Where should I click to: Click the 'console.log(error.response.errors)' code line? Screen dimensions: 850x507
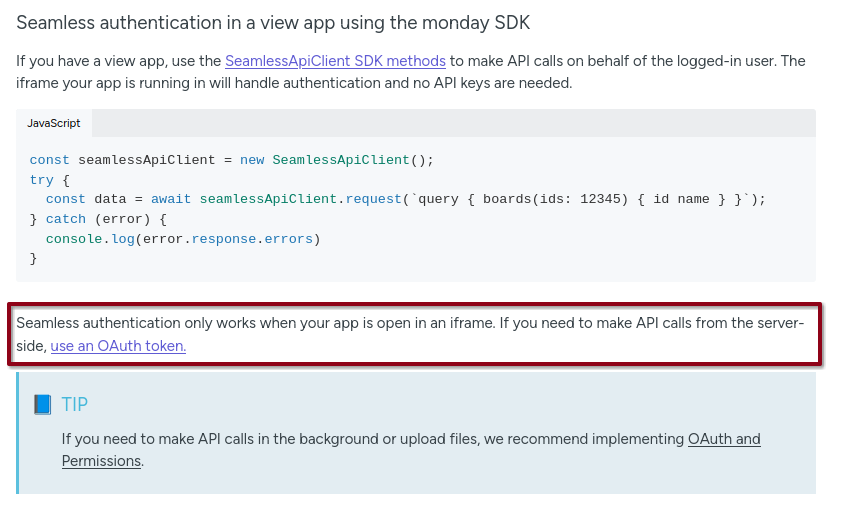point(183,239)
